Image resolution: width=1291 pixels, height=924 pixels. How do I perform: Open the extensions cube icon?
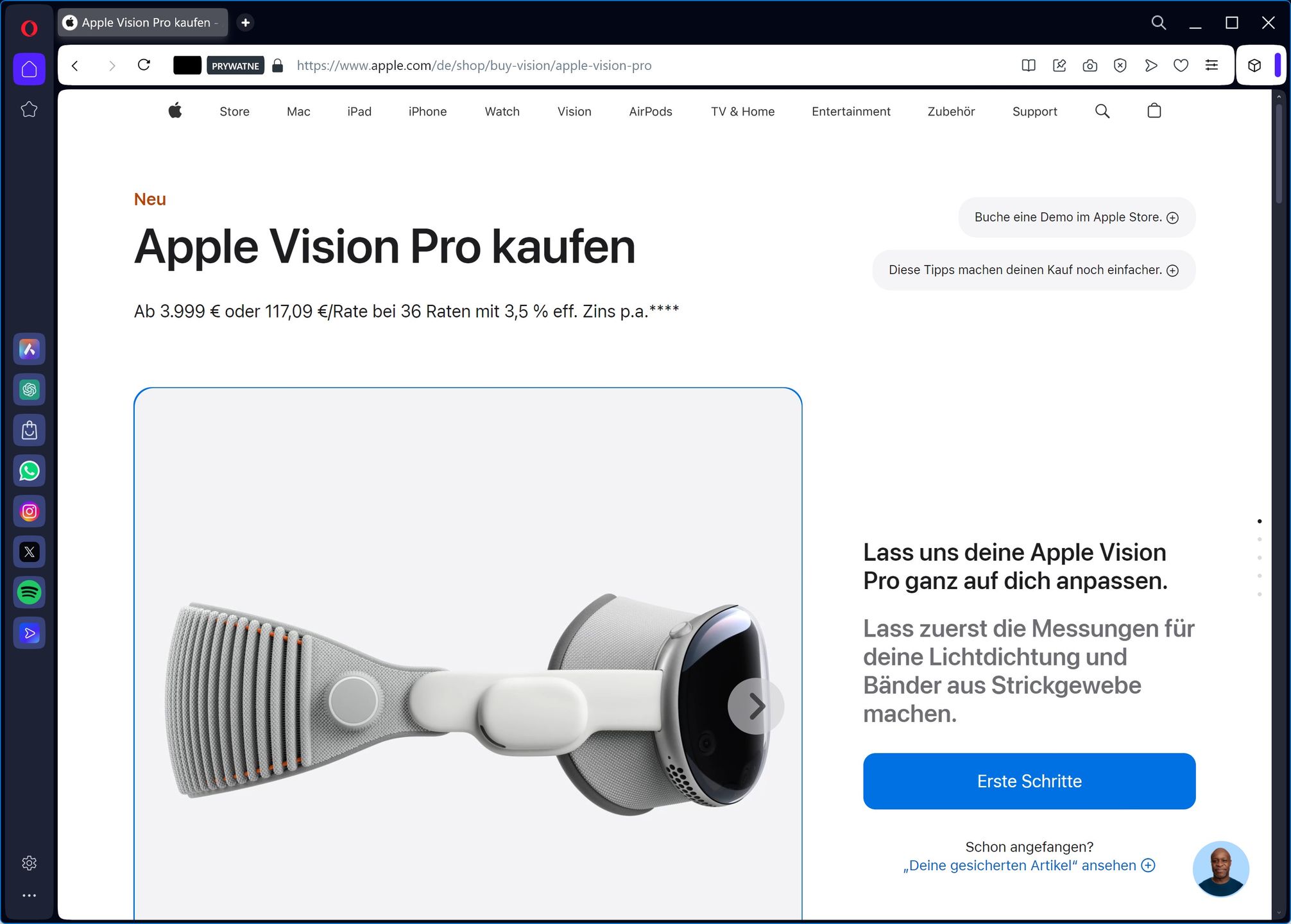pos(1254,65)
